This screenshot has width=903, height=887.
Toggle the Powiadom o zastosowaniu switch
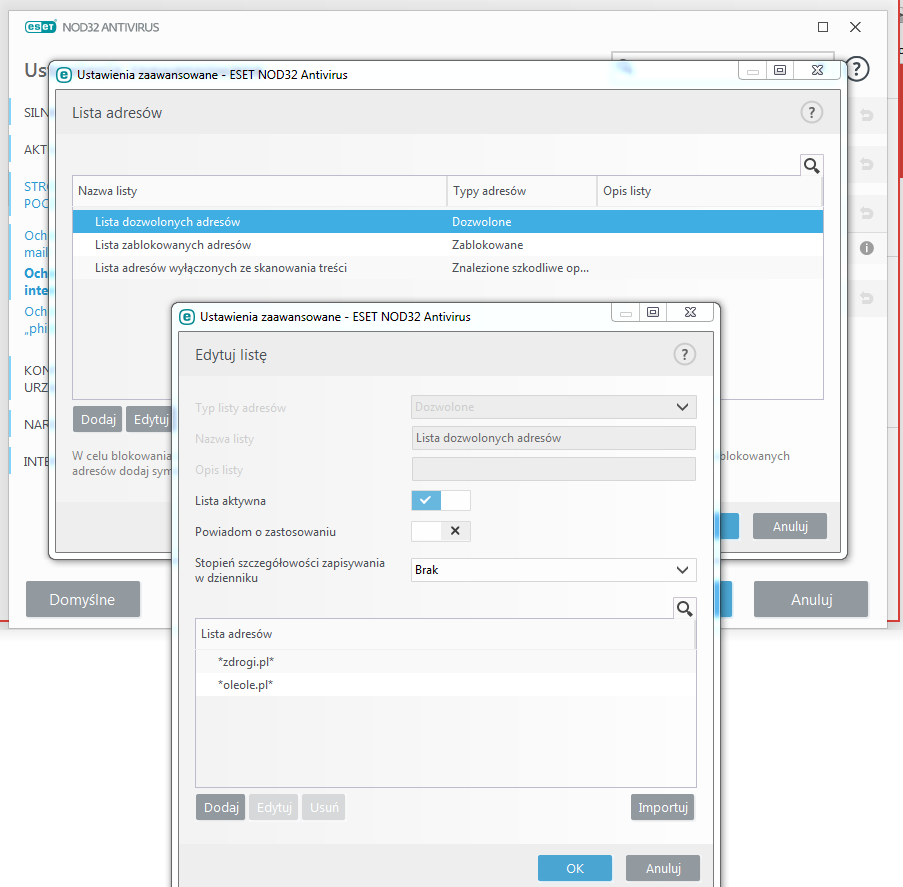pos(441,531)
